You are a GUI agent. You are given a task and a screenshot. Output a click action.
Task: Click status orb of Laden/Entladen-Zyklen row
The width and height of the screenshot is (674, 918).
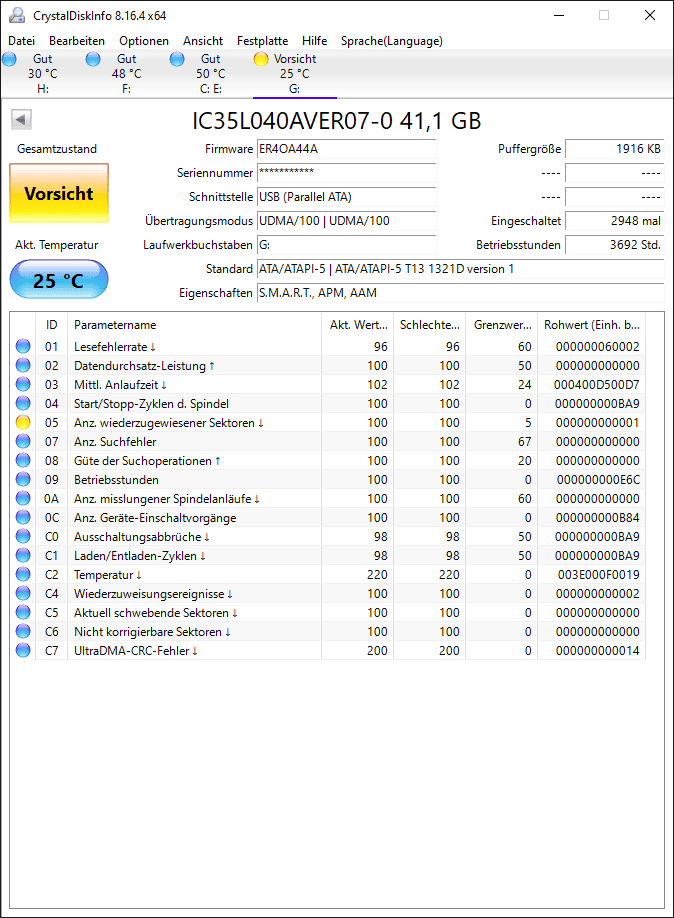pos(23,555)
